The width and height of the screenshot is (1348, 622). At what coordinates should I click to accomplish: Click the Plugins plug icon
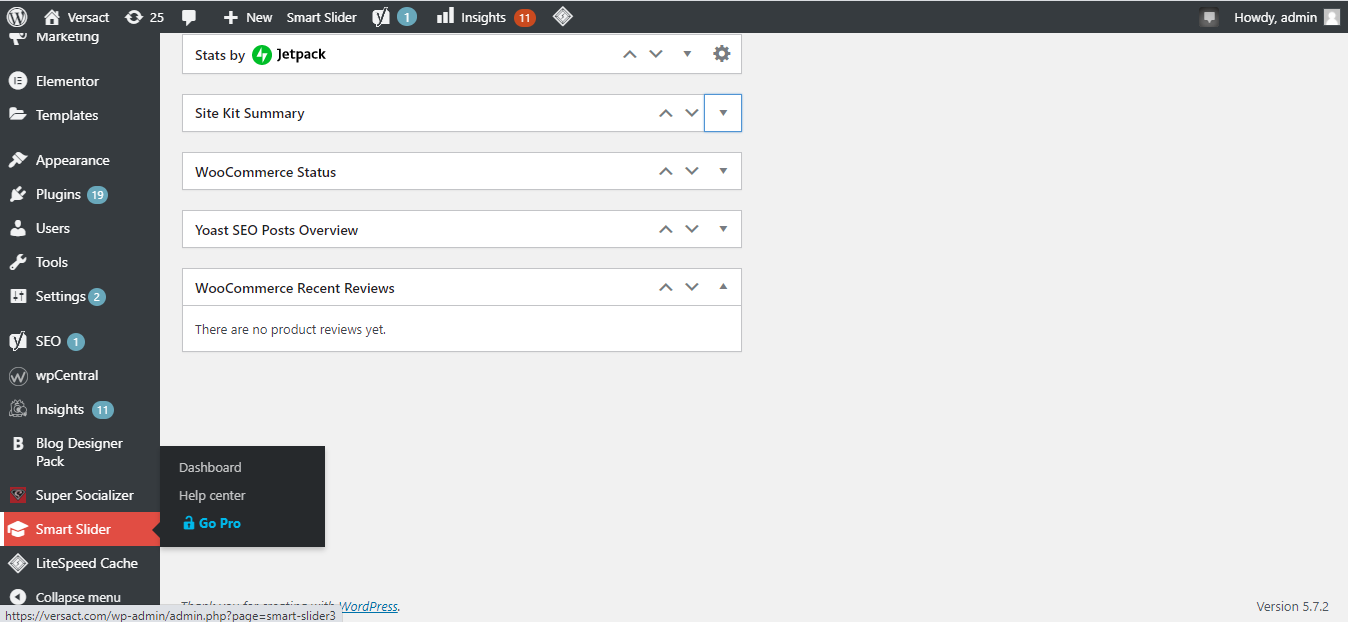pyautogui.click(x=17, y=194)
